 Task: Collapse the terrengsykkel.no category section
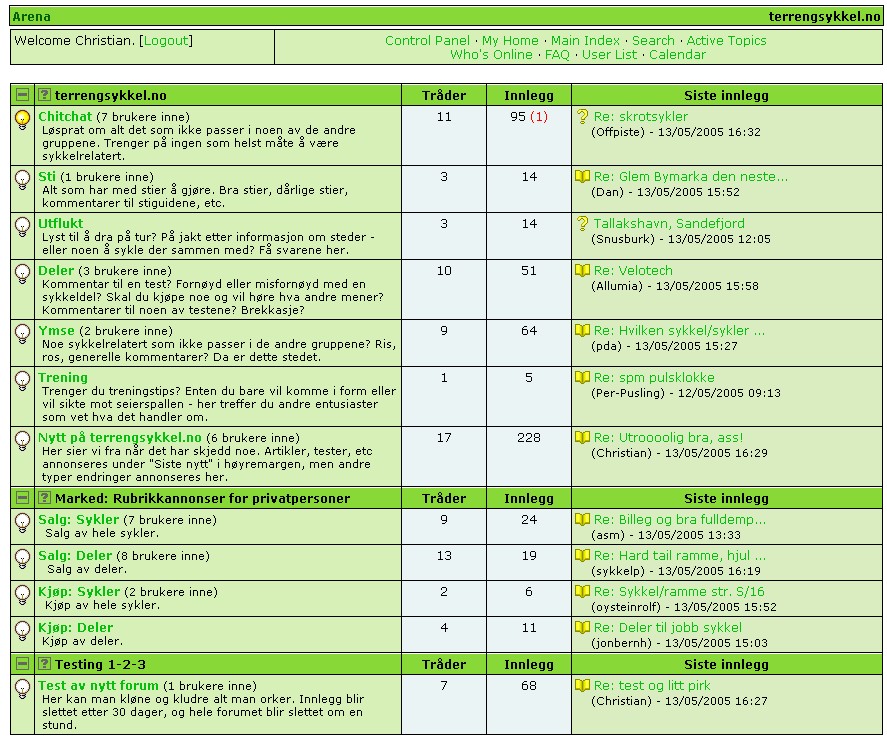[22, 94]
